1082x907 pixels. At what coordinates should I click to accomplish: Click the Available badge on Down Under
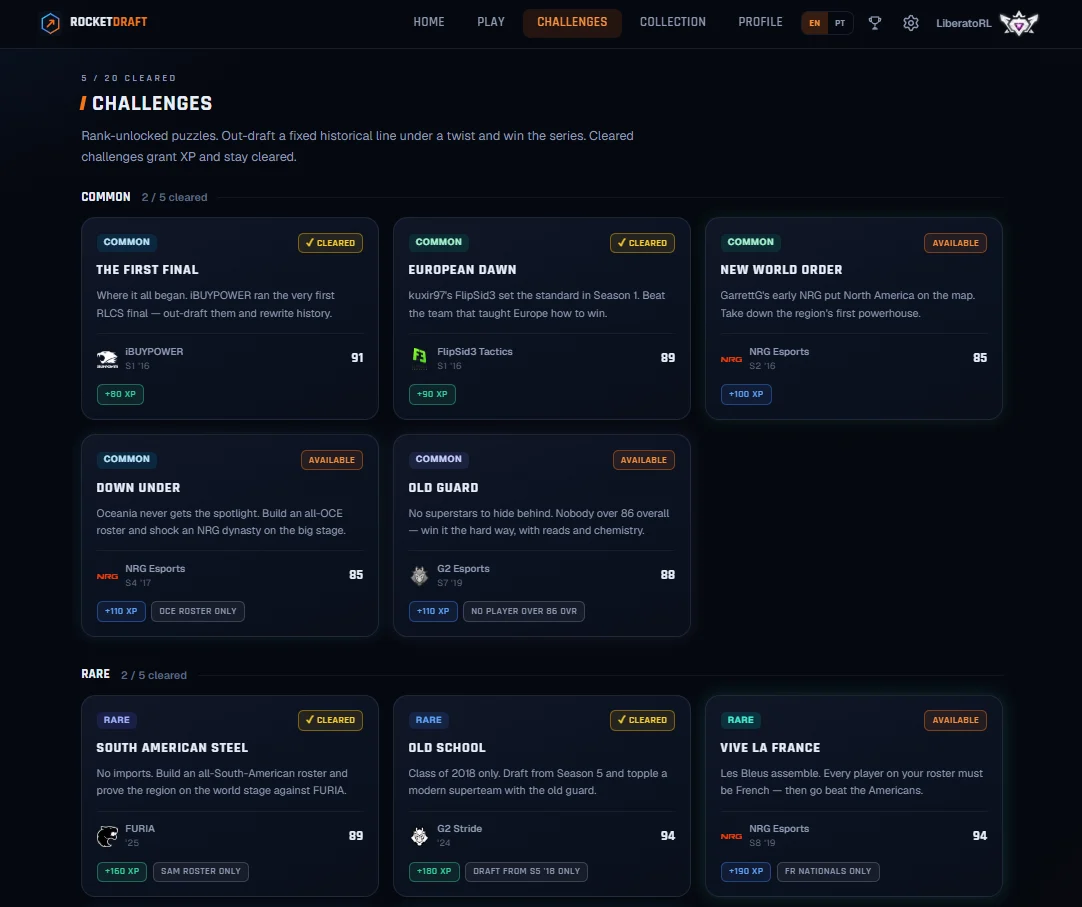point(332,460)
